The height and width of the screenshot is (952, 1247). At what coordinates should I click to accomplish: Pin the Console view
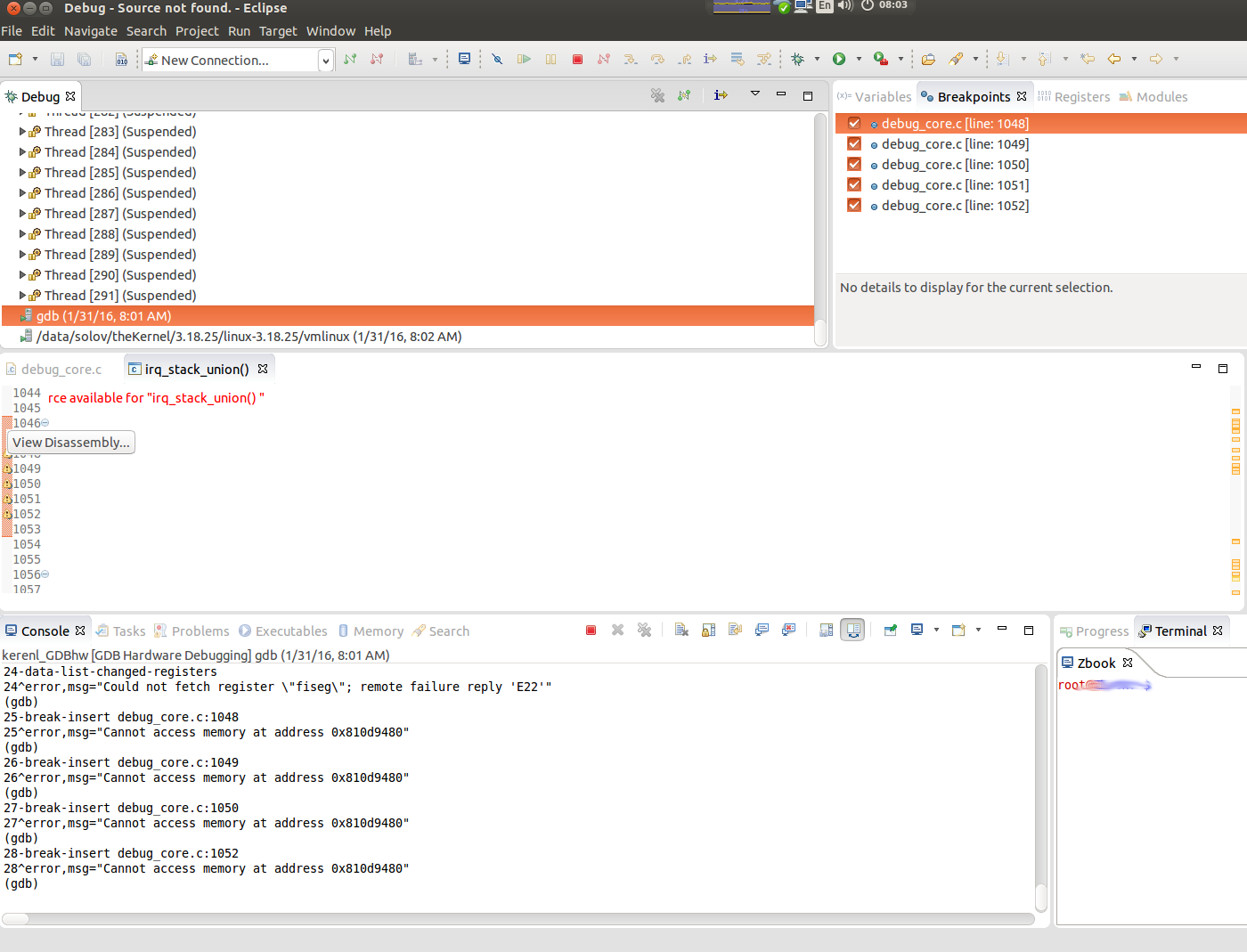890,631
